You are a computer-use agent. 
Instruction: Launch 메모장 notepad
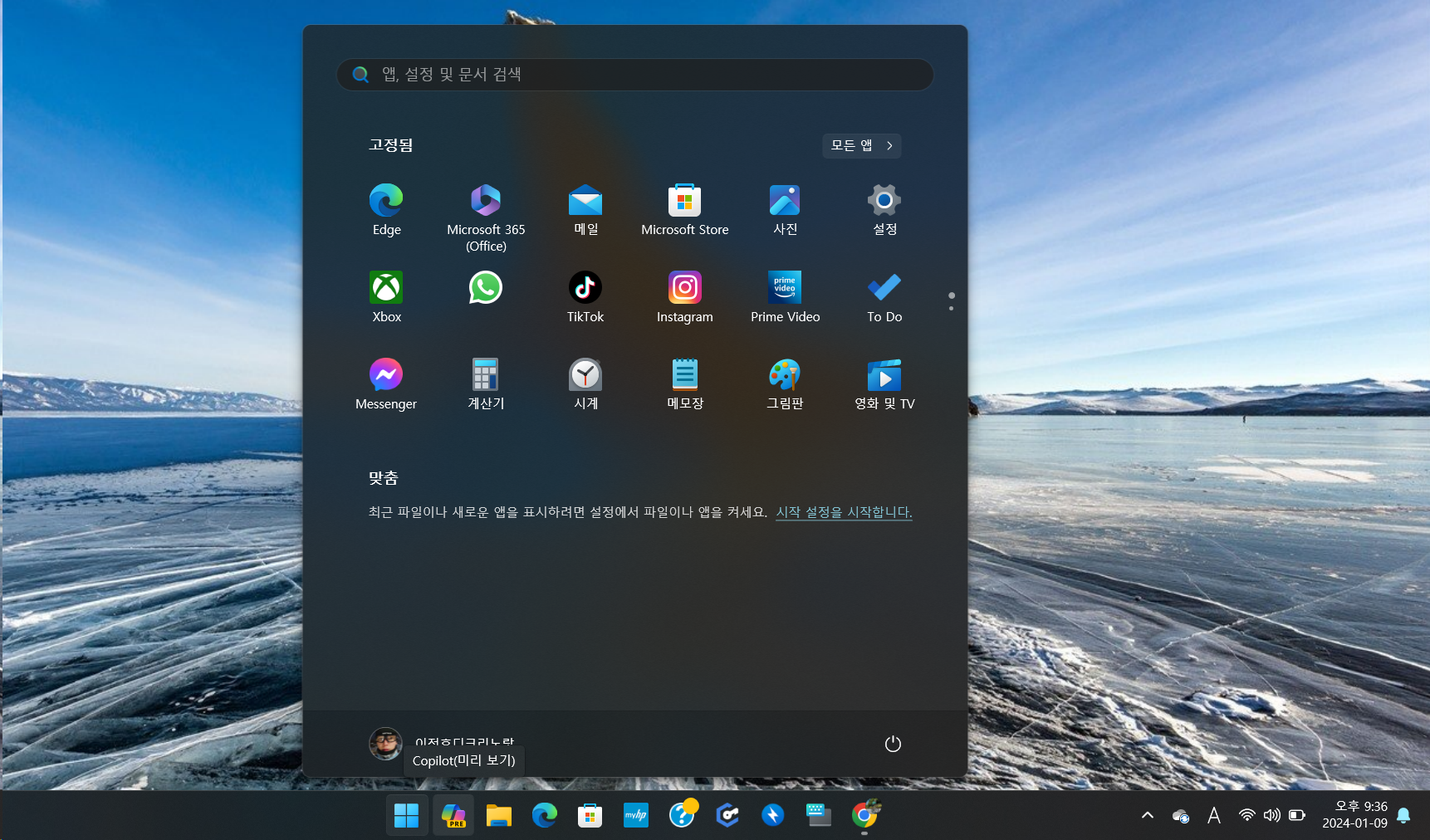click(685, 384)
